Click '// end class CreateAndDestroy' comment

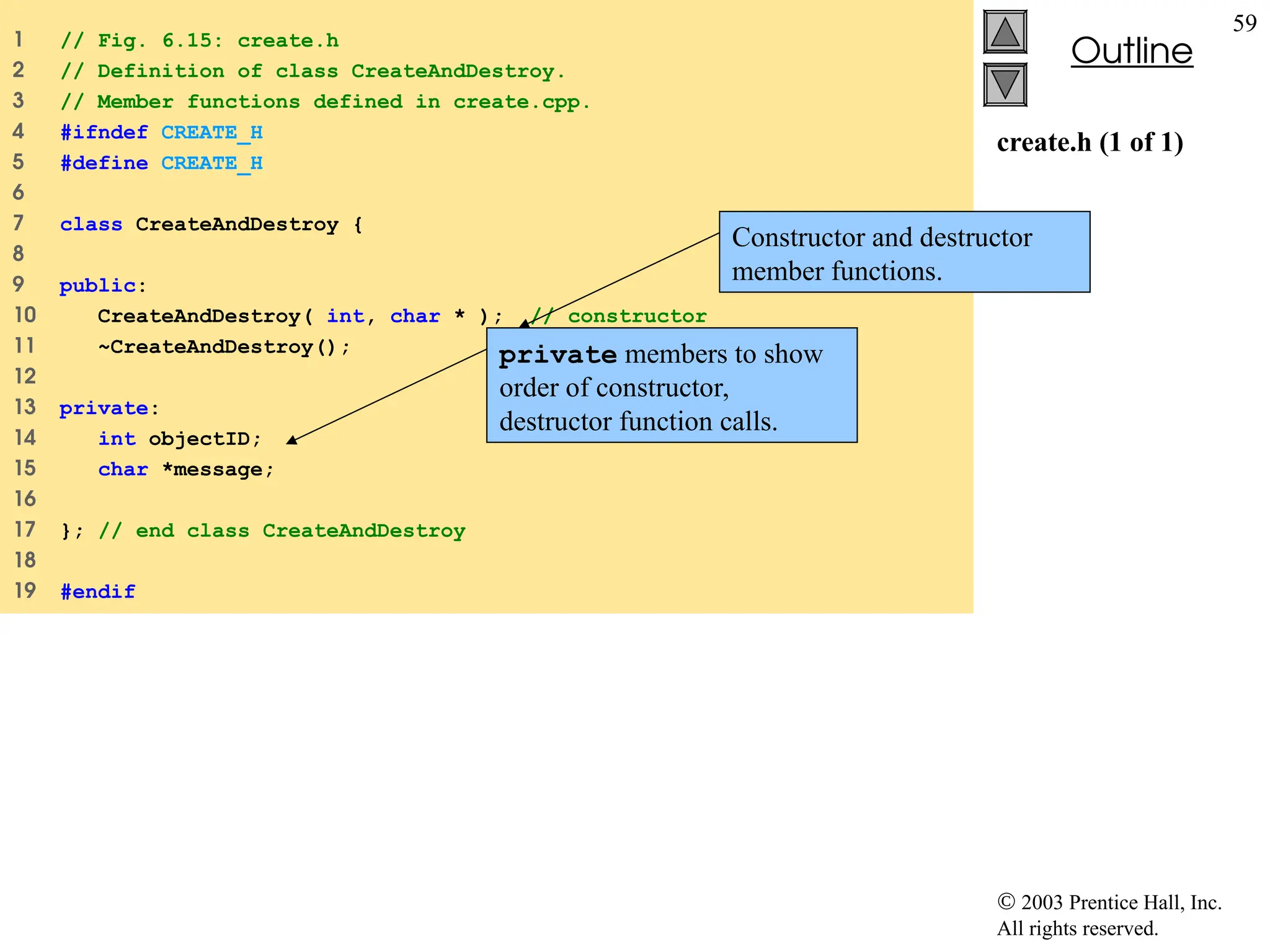click(282, 531)
